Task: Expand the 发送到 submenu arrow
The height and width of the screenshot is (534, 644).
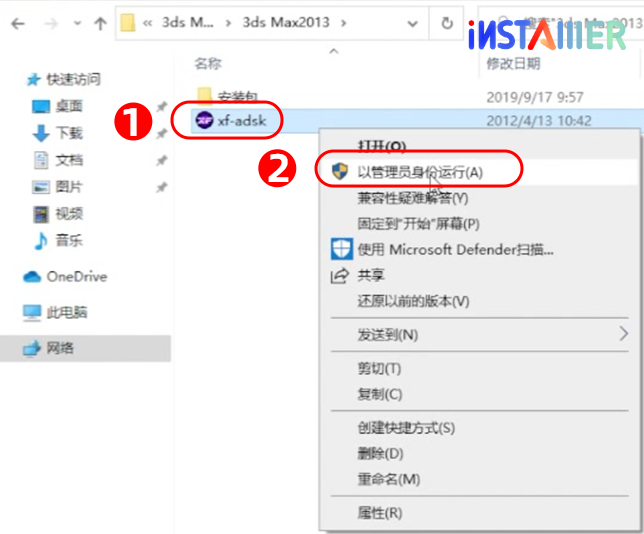Action: point(623,334)
